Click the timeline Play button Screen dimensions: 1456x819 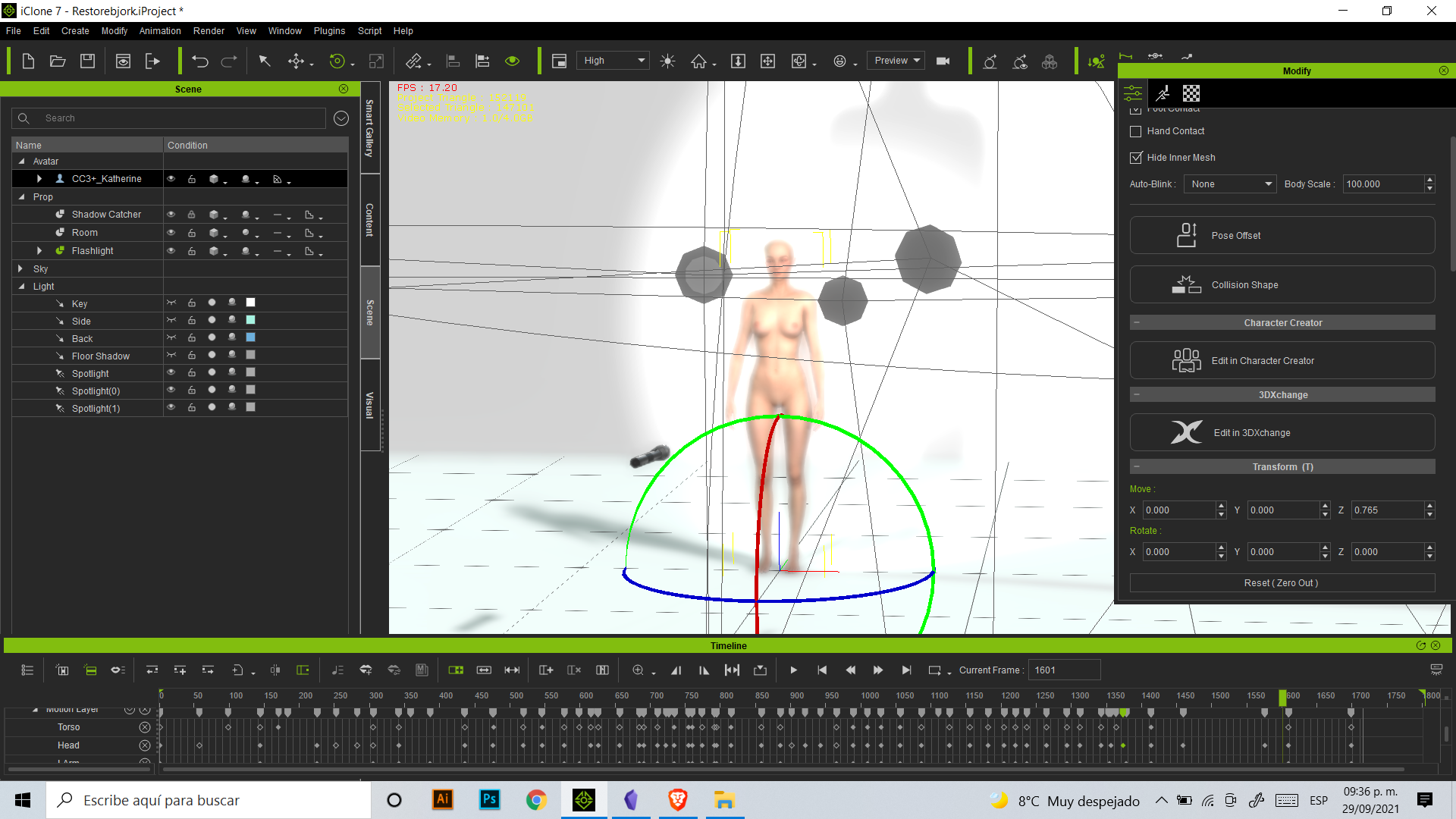[x=794, y=670]
